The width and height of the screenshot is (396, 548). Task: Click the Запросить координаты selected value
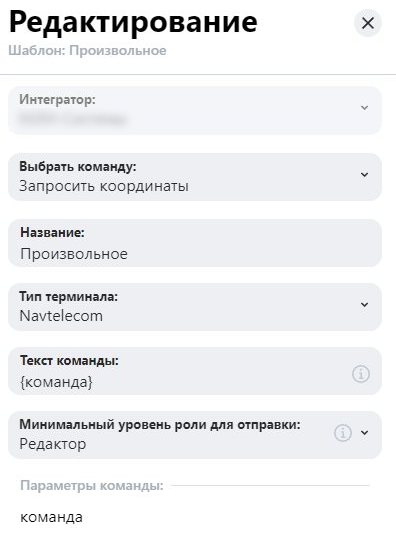click(x=104, y=186)
